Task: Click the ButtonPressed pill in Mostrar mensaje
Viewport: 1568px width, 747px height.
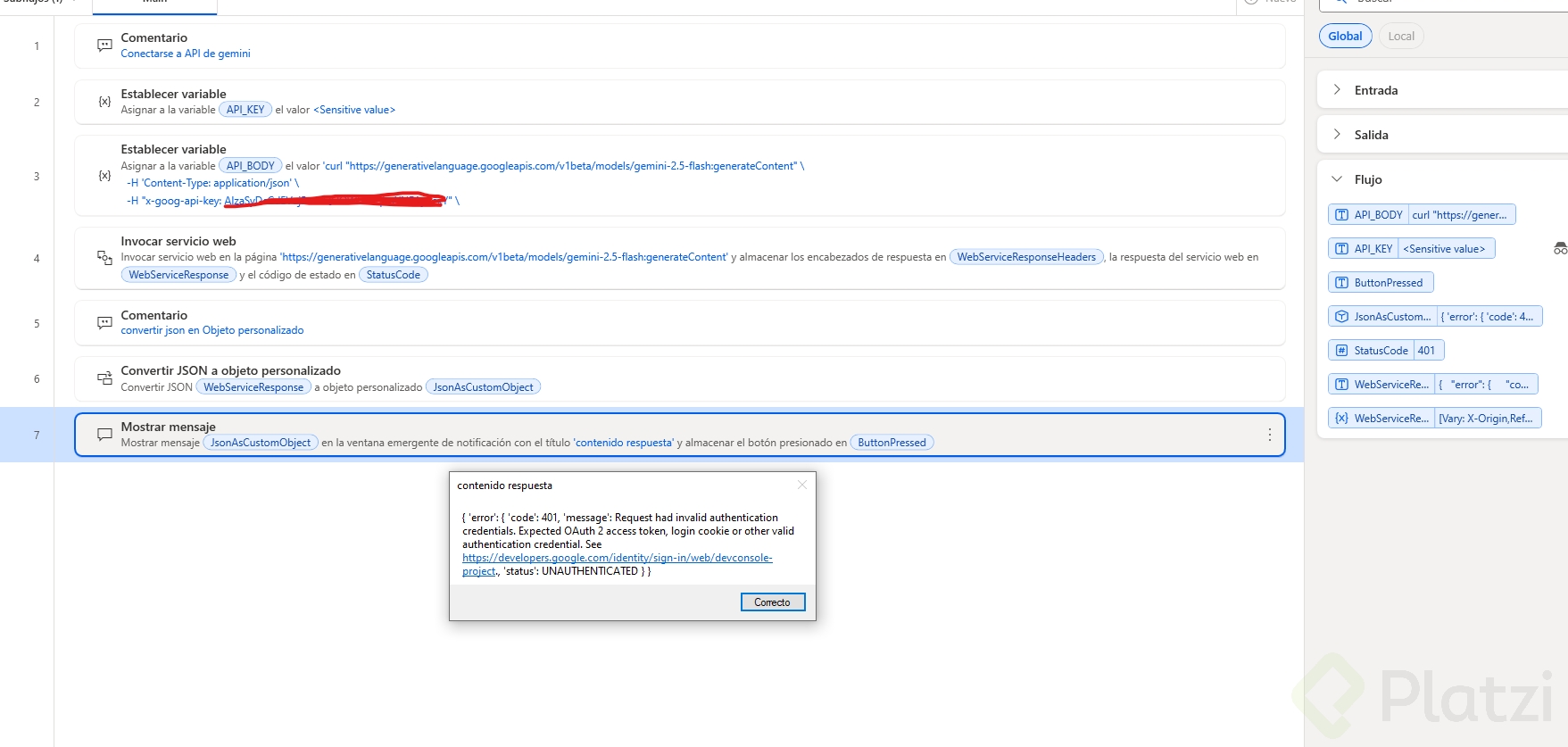Action: point(892,443)
